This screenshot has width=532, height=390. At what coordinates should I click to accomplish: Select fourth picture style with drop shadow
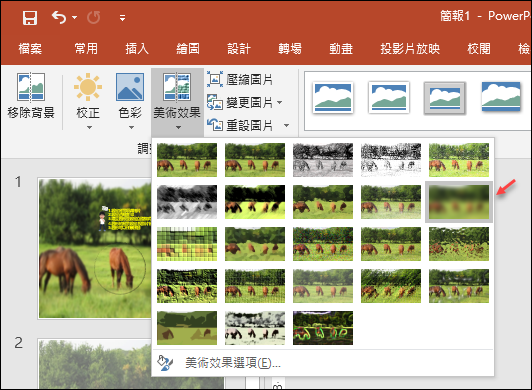point(501,98)
